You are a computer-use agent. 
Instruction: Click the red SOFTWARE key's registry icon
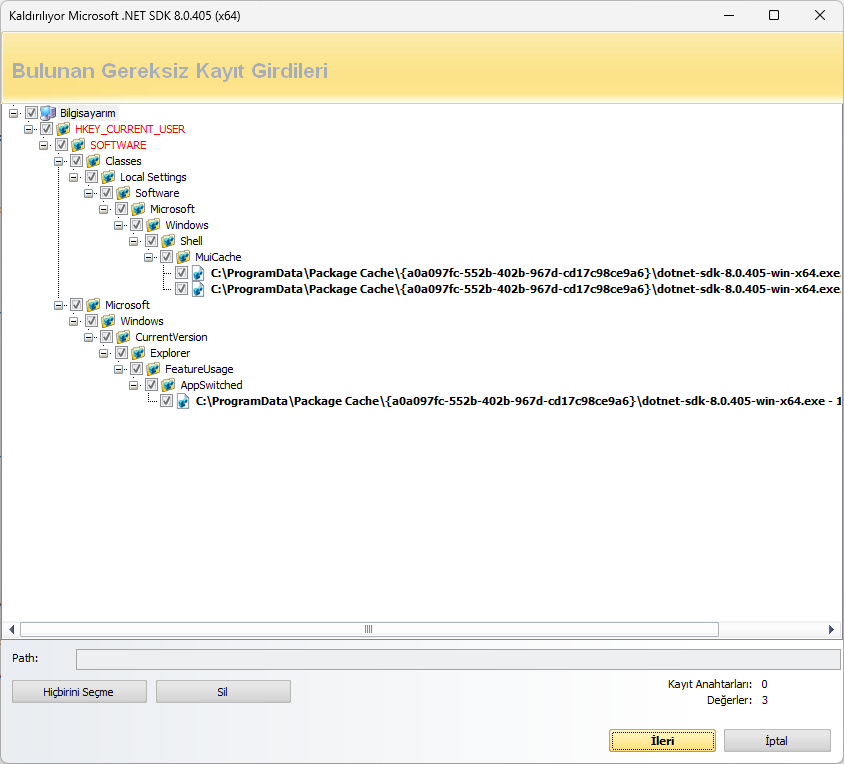tap(78, 145)
